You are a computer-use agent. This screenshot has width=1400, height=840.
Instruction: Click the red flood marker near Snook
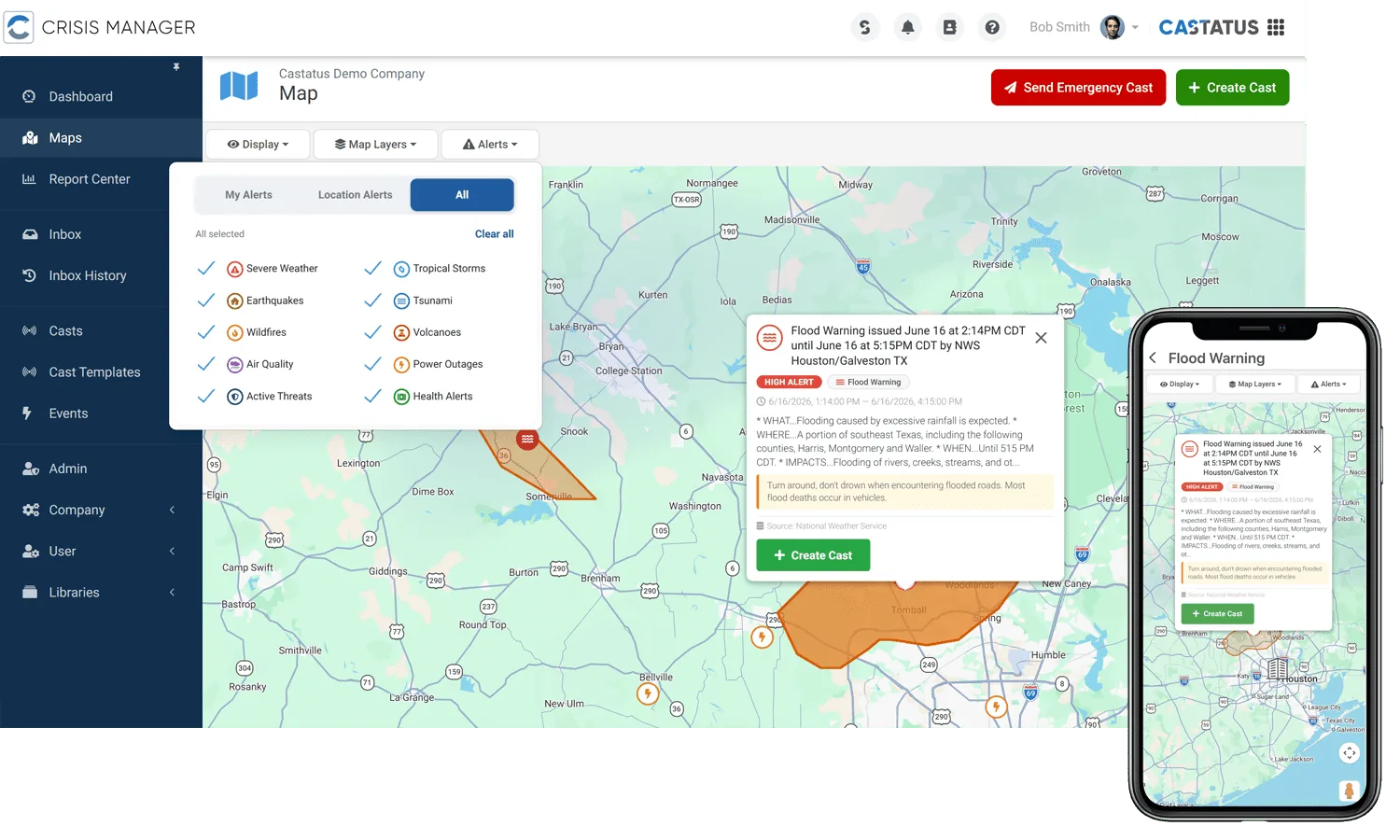527,439
